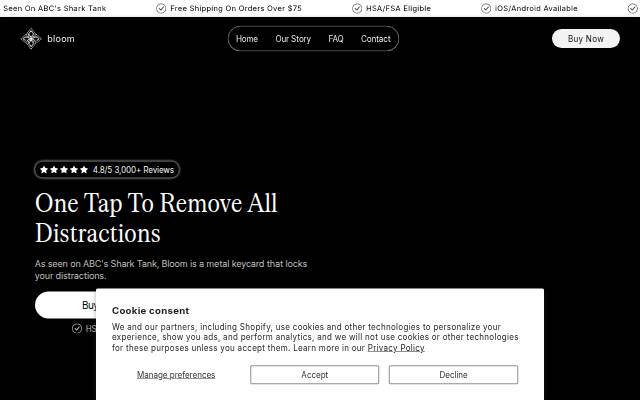Open the Home nav item
Screen dimensions: 640x400
click(x=247, y=39)
